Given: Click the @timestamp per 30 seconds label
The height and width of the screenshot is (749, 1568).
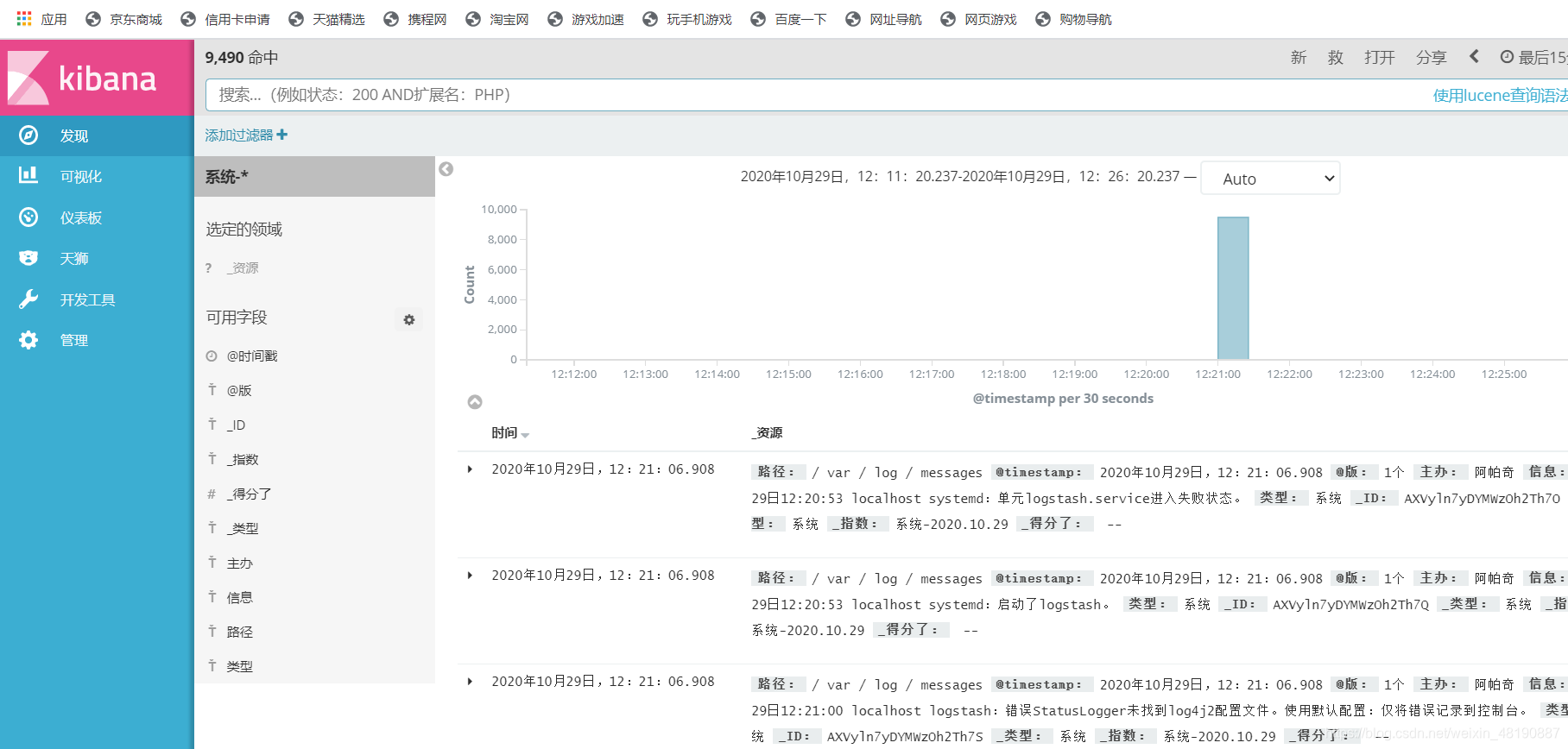Looking at the screenshot, I should [1063, 399].
